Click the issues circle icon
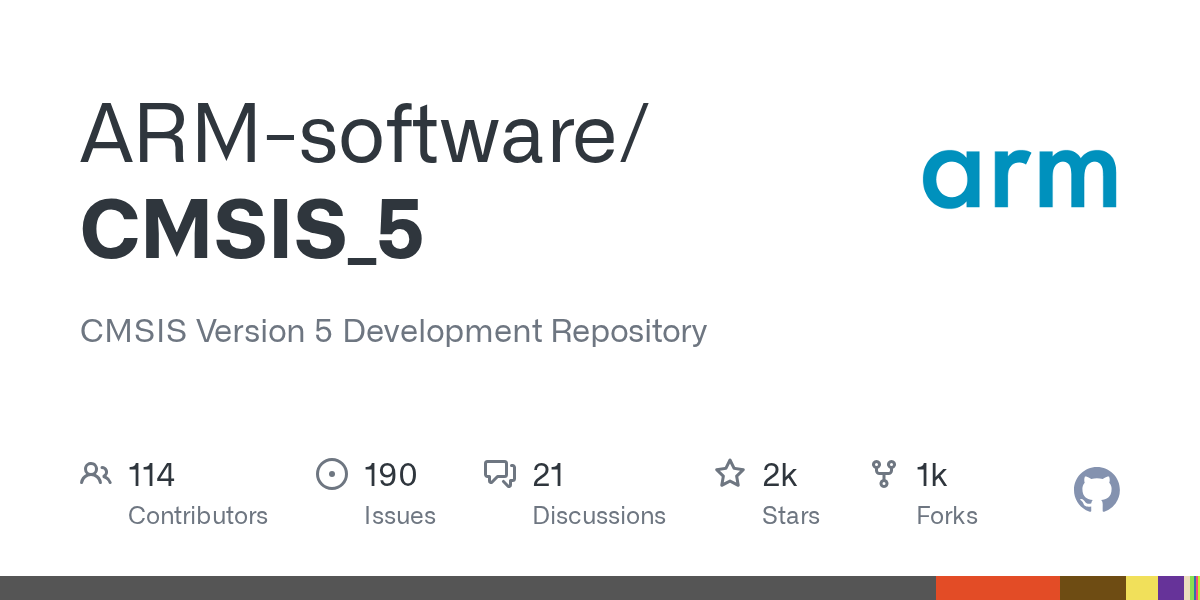This screenshot has height=600, width=1200. pos(332,474)
